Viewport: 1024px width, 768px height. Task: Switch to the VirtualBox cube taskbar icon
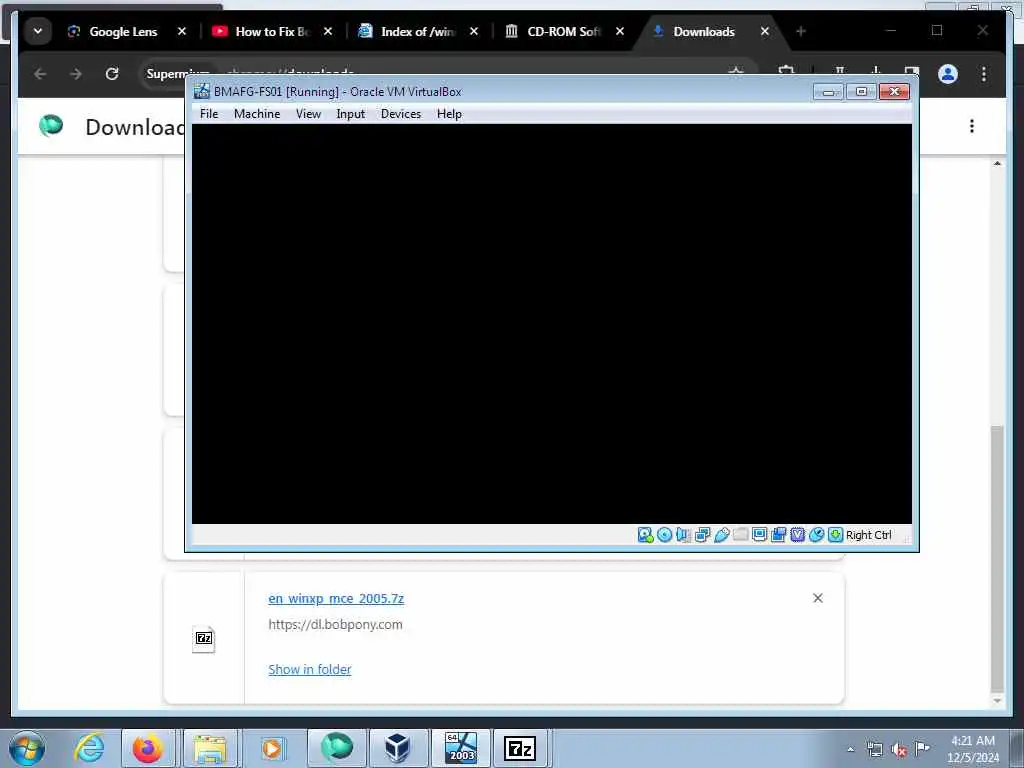tap(397, 748)
